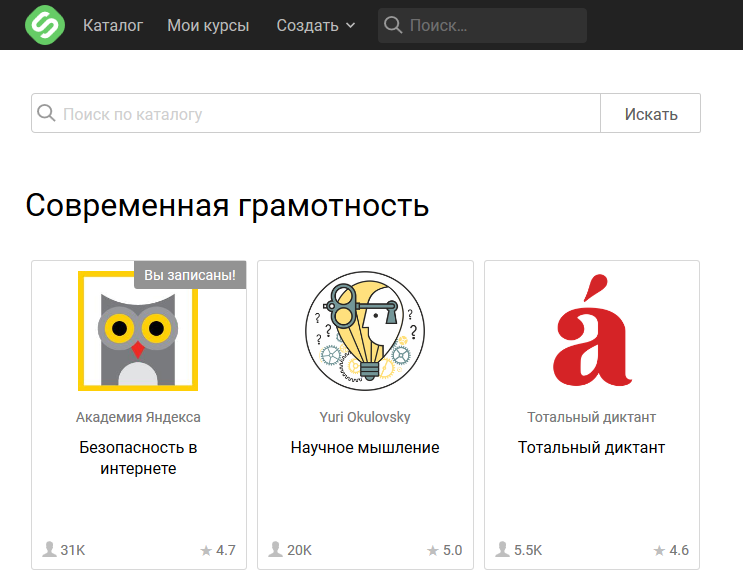Click the Вы записаны! badge
The height and width of the screenshot is (578, 743).
pyautogui.click(x=190, y=275)
